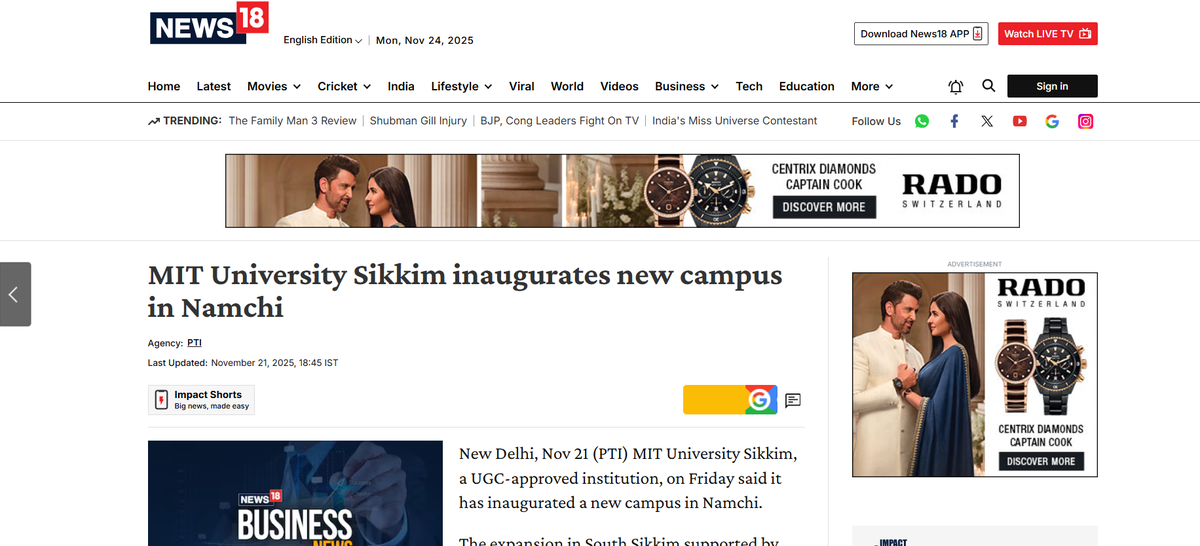Viewport: 1200px width, 546px height.
Task: Click Discover More in the sidebar Rado ad
Action: [1041, 461]
